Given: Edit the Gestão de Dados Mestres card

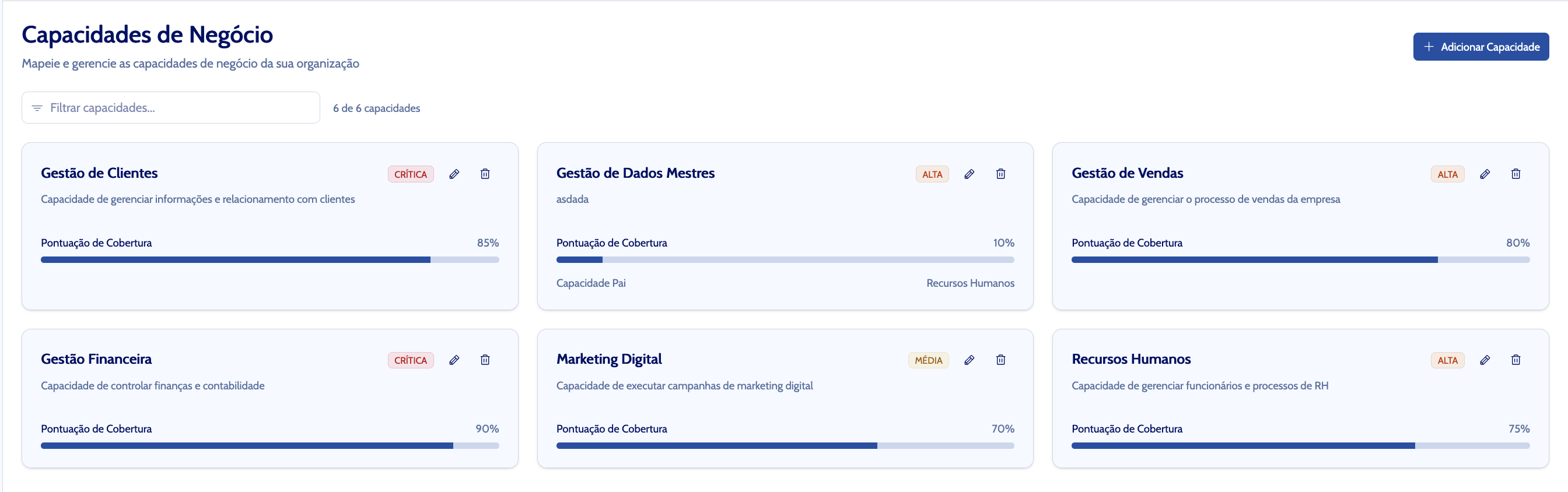Looking at the screenshot, I should (969, 174).
